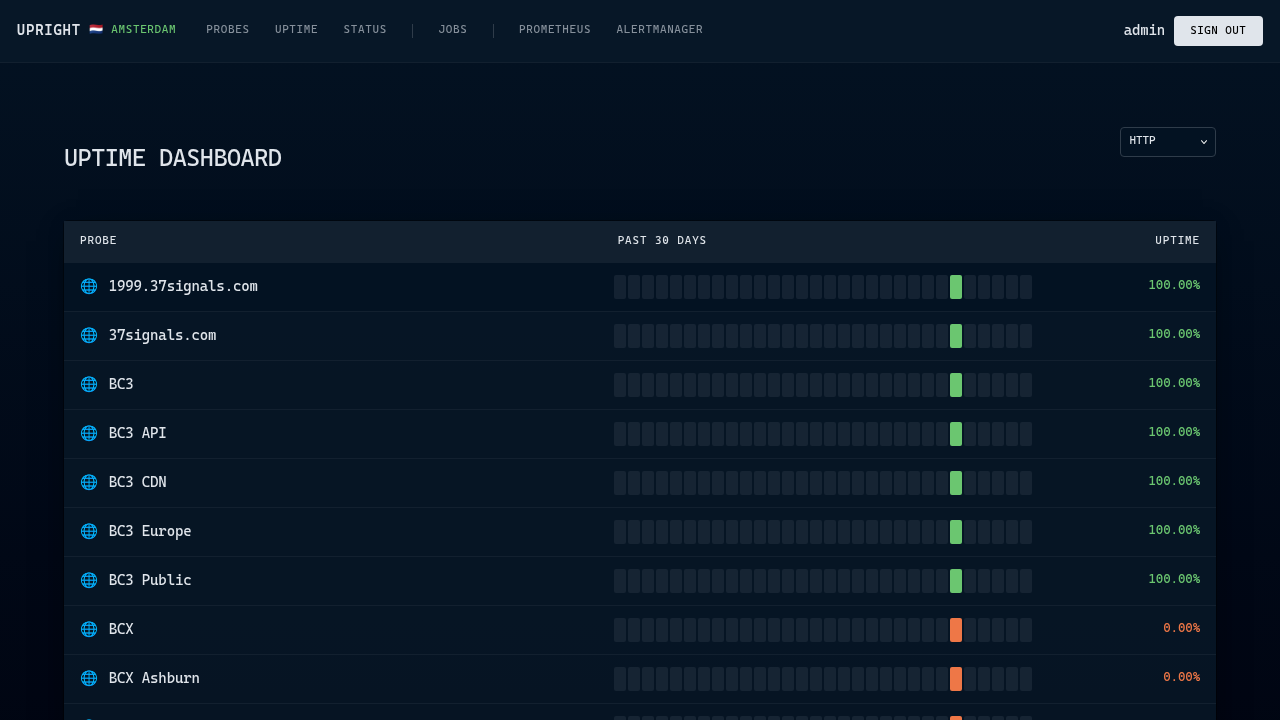Click the globe icon next to BCX

point(89,629)
